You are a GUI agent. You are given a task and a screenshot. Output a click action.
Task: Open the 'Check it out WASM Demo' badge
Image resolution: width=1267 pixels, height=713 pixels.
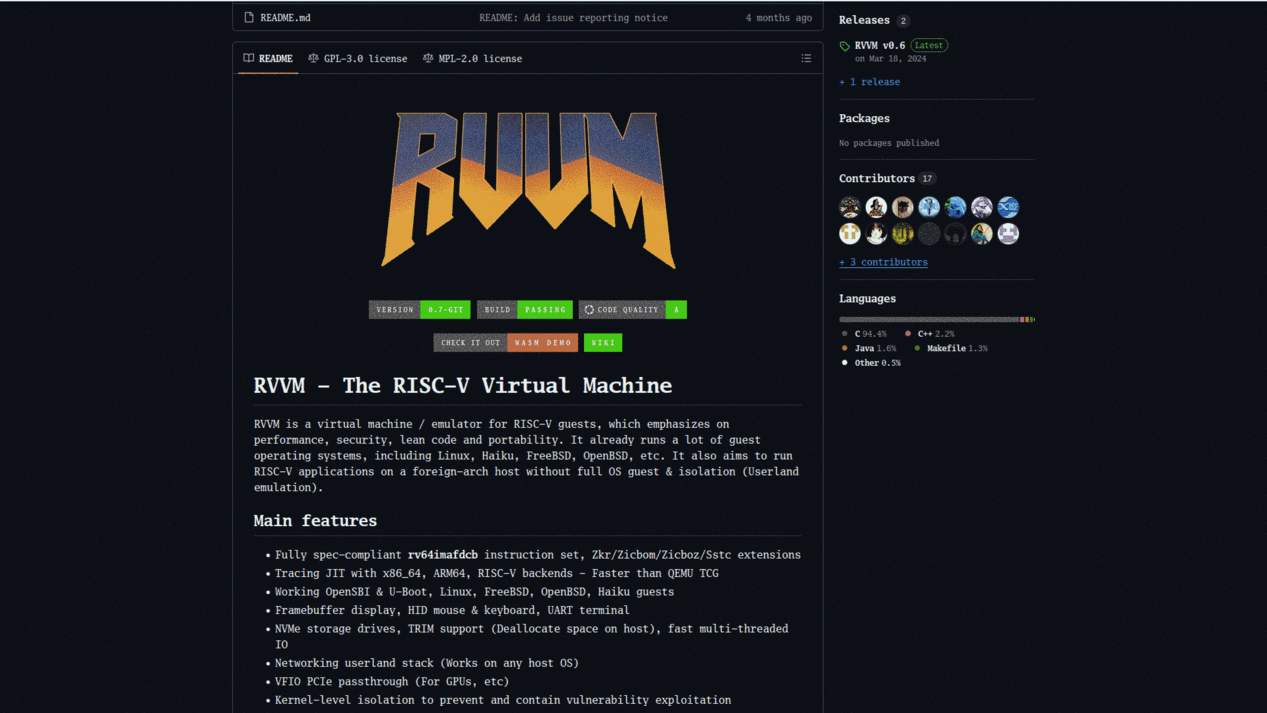506,342
